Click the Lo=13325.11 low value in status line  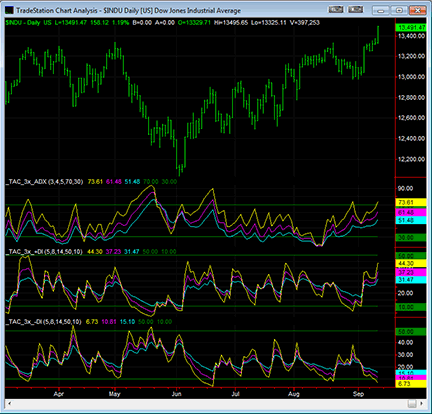[x=269, y=23]
